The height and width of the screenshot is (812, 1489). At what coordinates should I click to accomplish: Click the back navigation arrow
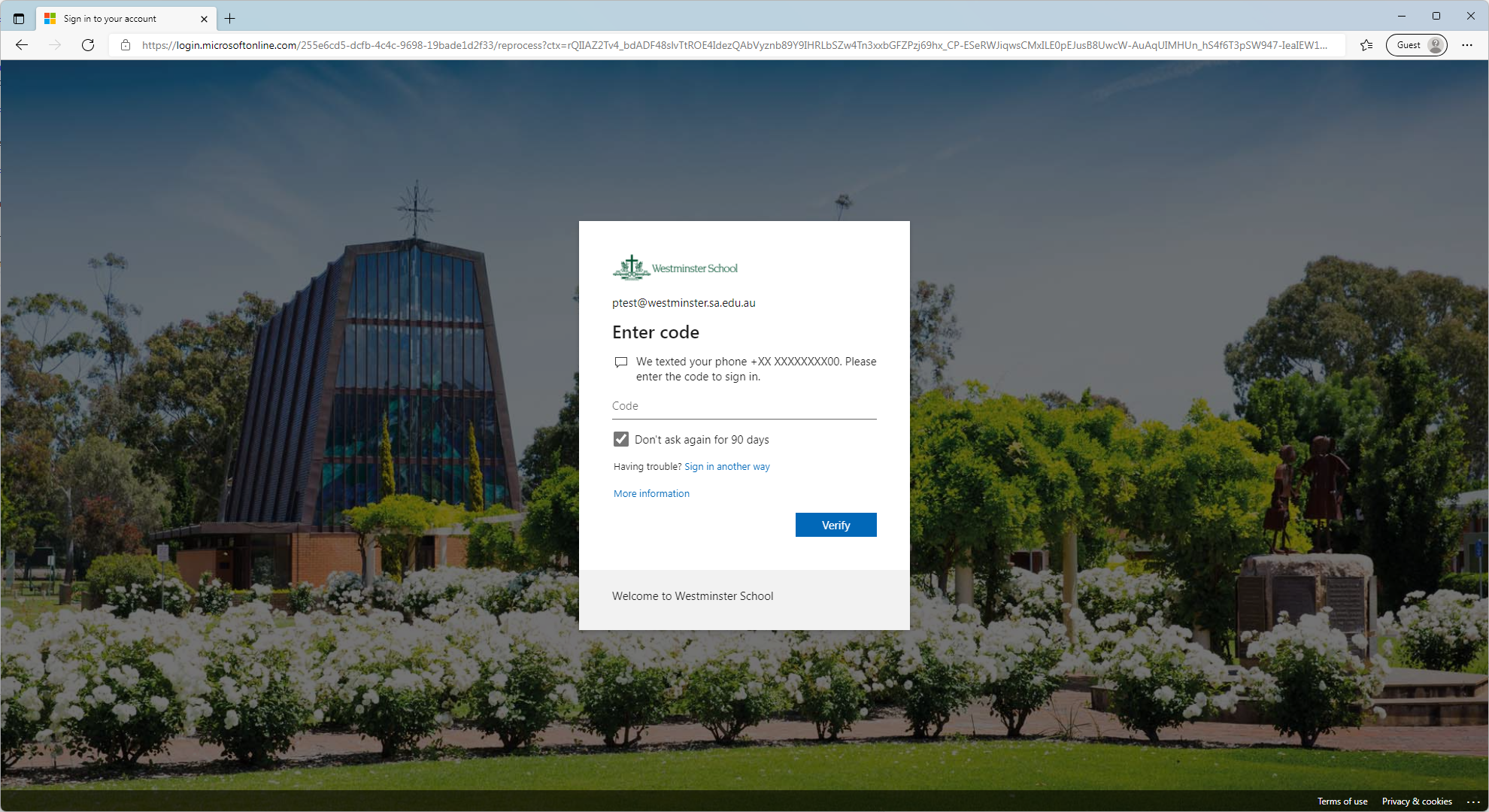21,45
